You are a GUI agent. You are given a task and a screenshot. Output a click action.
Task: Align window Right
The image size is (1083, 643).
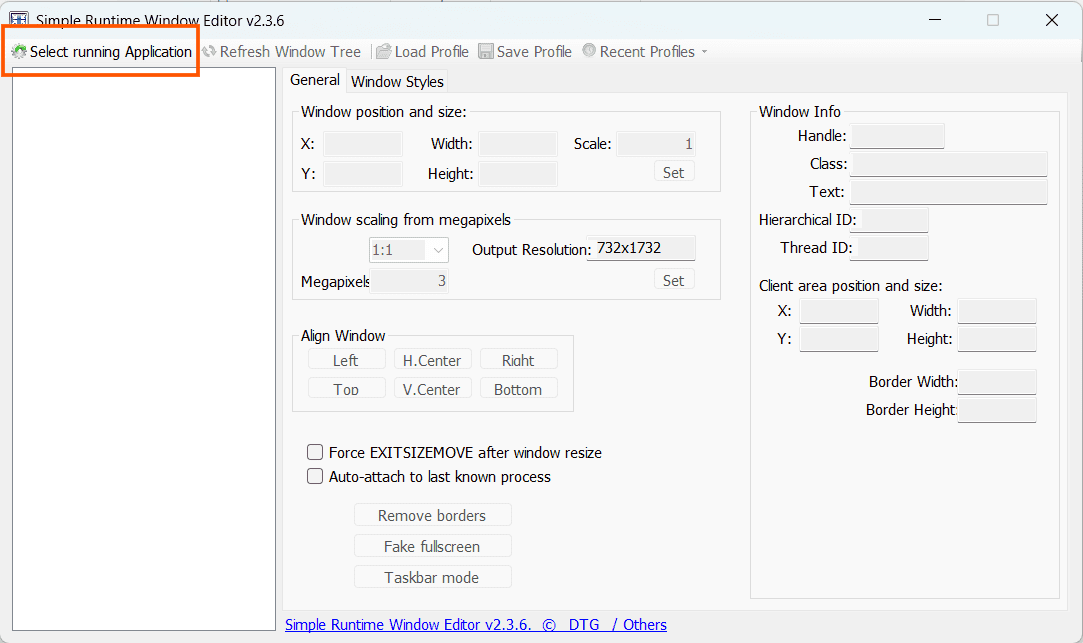tap(518, 360)
